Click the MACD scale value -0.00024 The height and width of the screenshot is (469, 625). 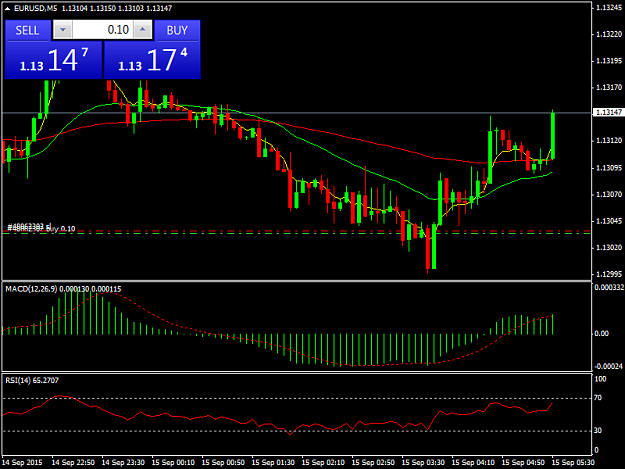click(608, 366)
